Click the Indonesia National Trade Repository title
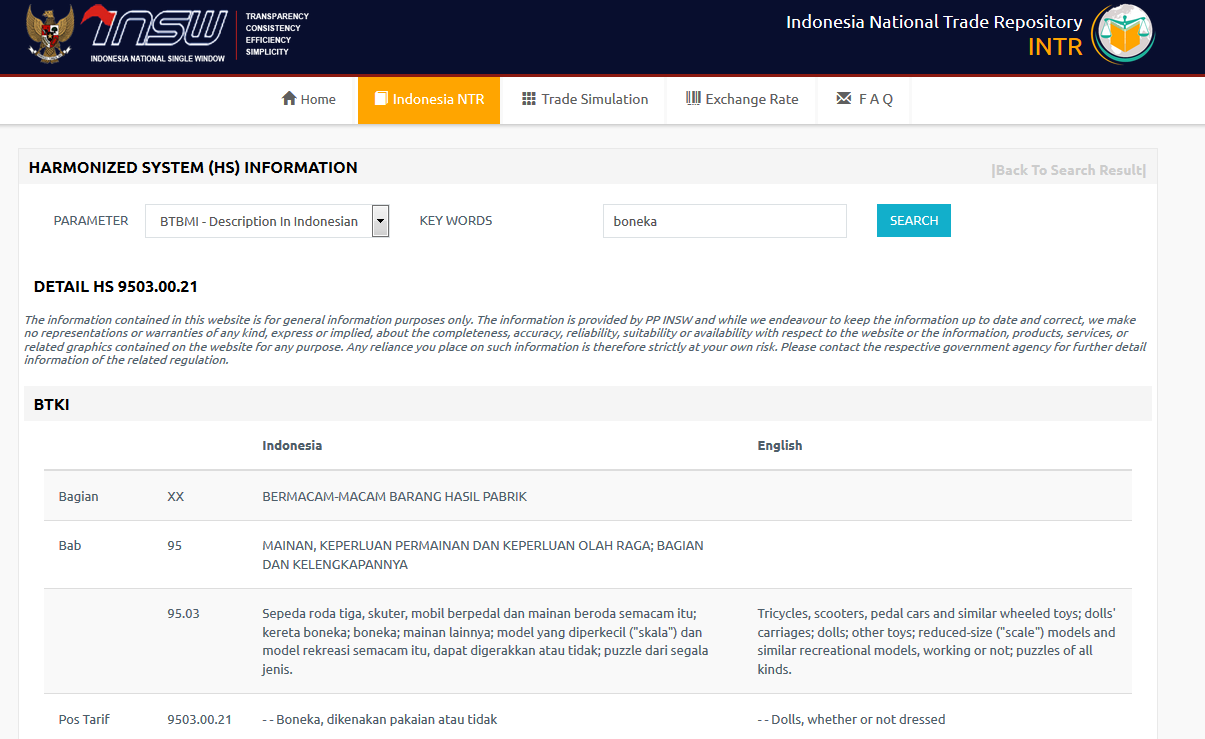The width and height of the screenshot is (1205, 739). coord(933,22)
